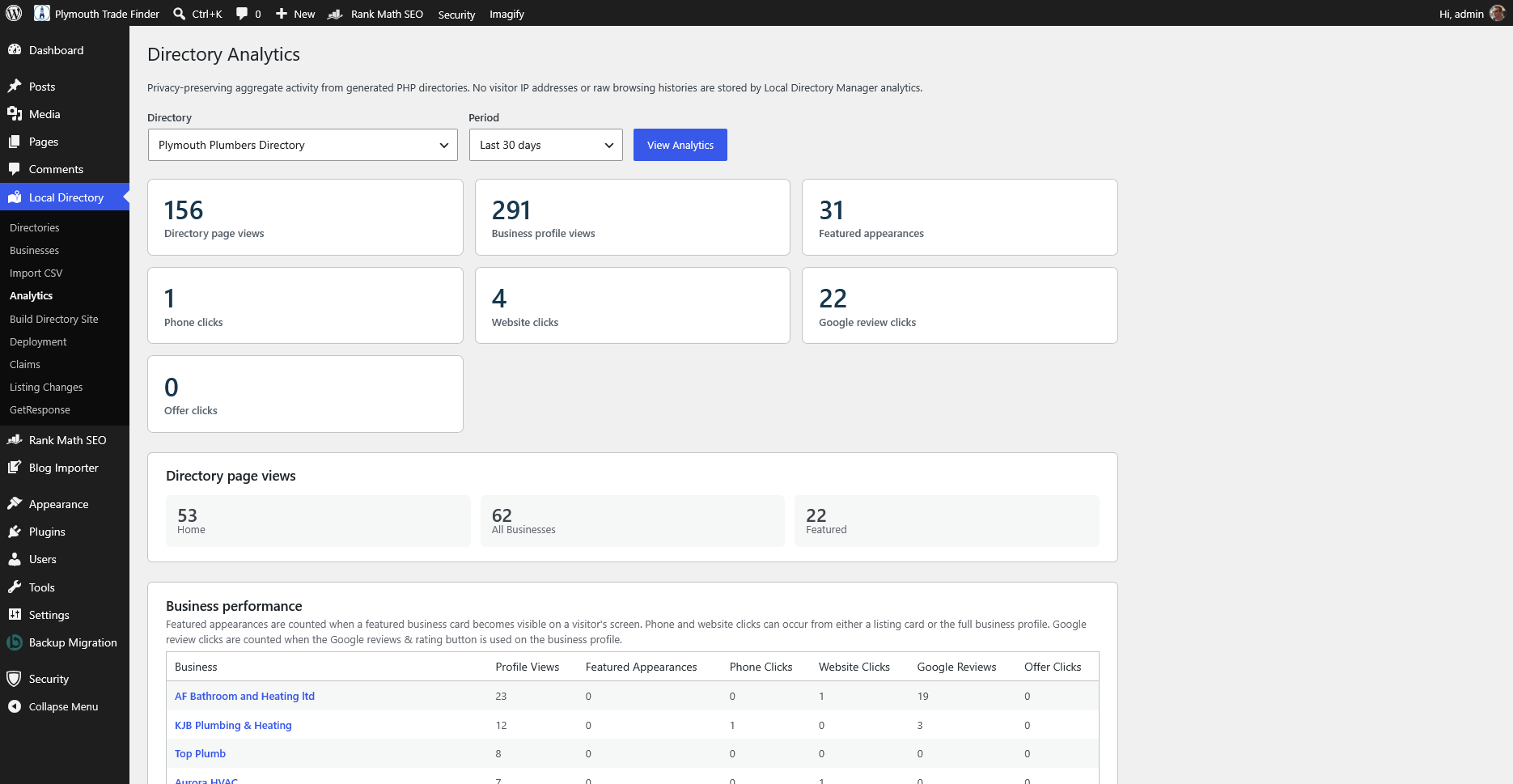Viewport: 1513px width, 784px height.
Task: Click the Featured Appearances column header
Action: point(641,667)
